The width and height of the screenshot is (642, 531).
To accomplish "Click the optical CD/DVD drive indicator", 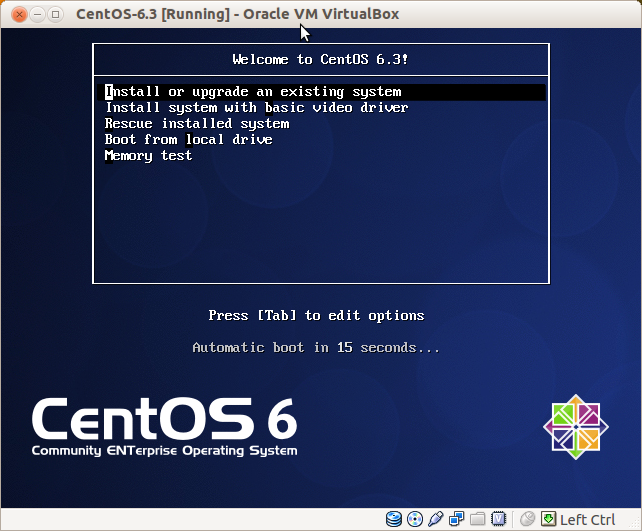I will click(x=415, y=519).
